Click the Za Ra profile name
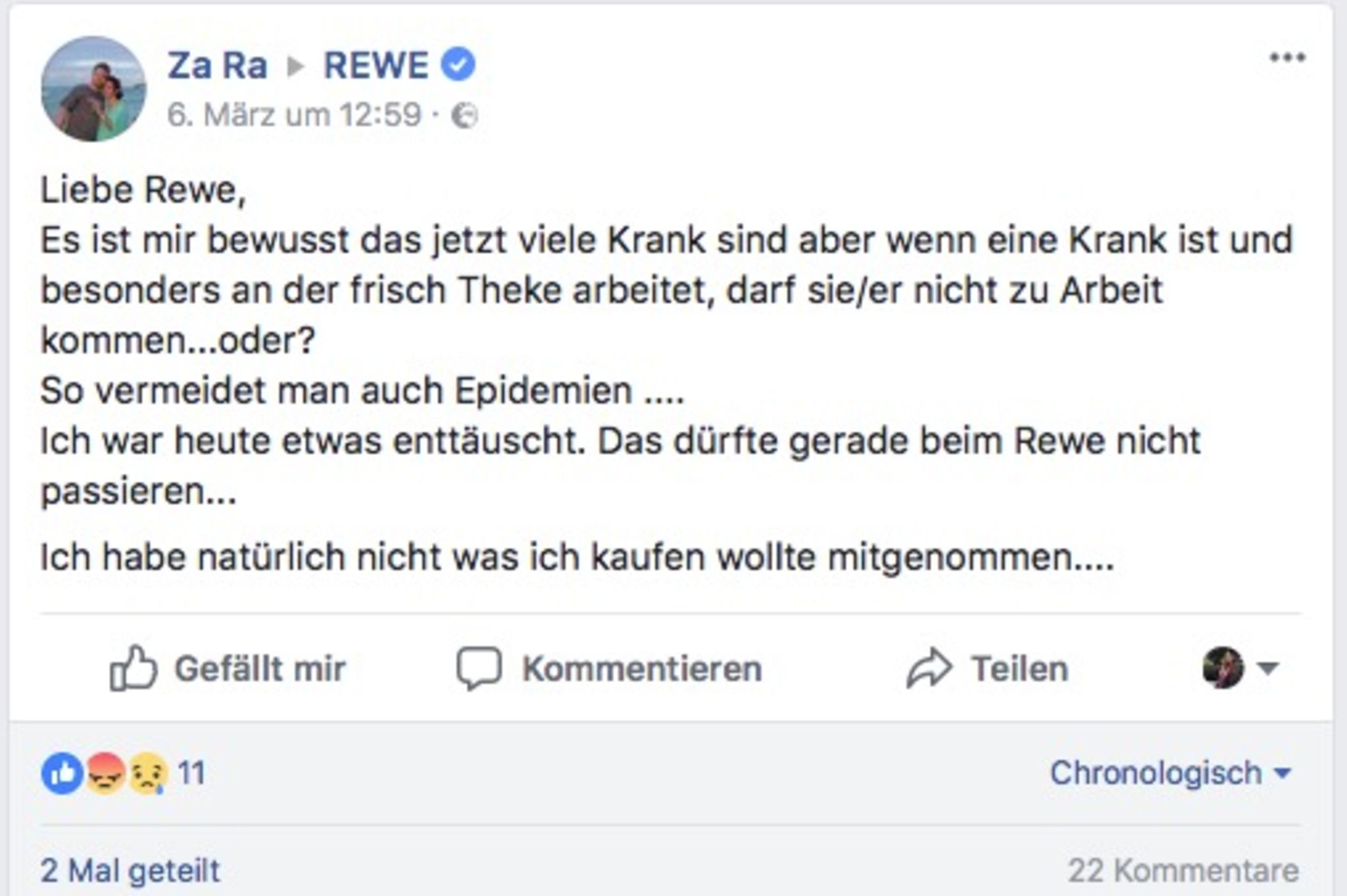Viewport: 1347px width, 896px height. [x=217, y=66]
